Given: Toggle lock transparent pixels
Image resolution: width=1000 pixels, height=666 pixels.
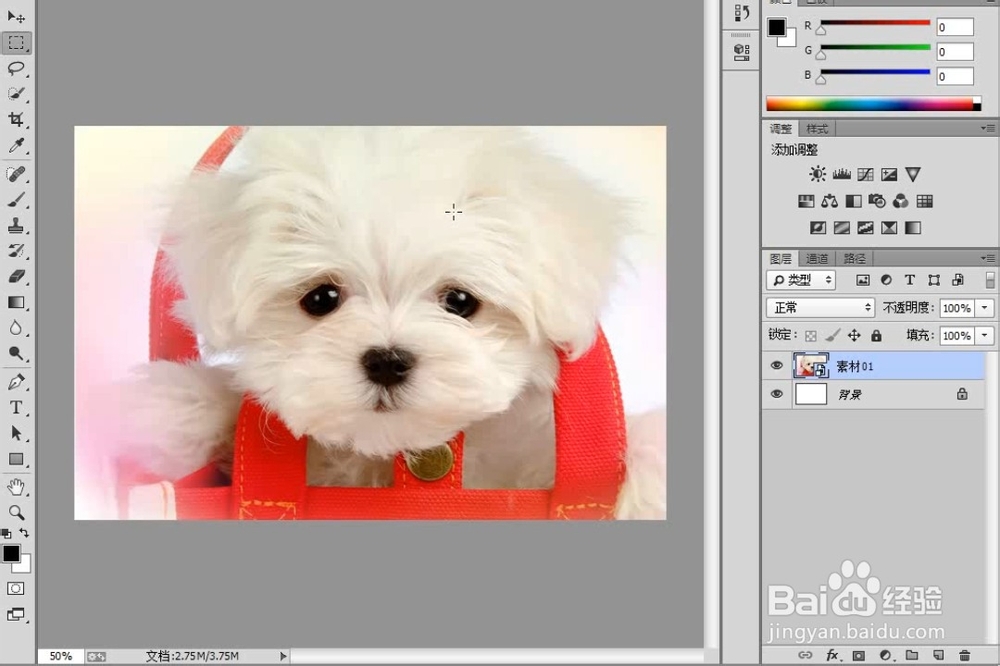Looking at the screenshot, I should [811, 336].
